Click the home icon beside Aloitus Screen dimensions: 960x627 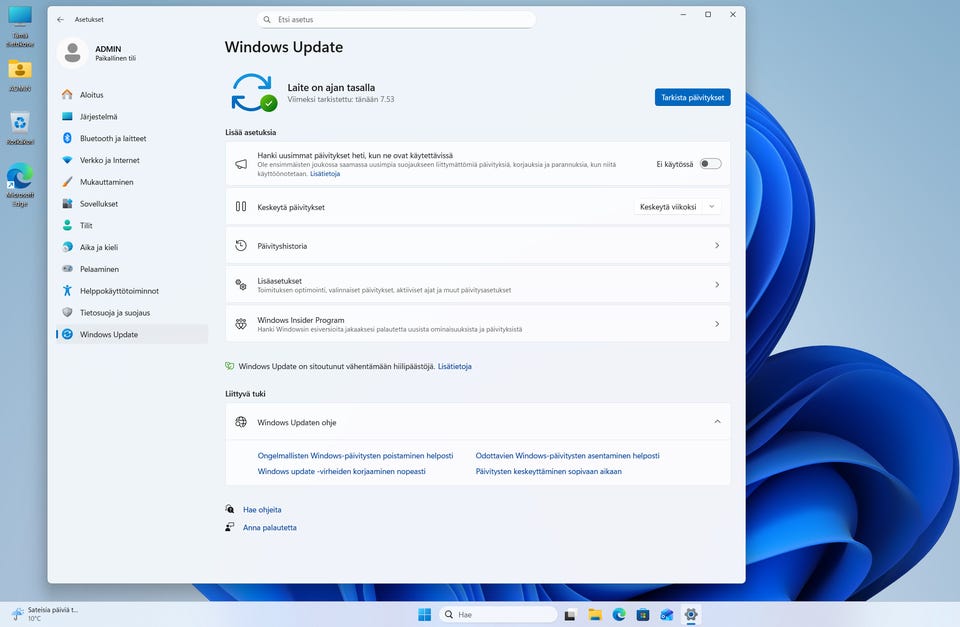tap(67, 94)
